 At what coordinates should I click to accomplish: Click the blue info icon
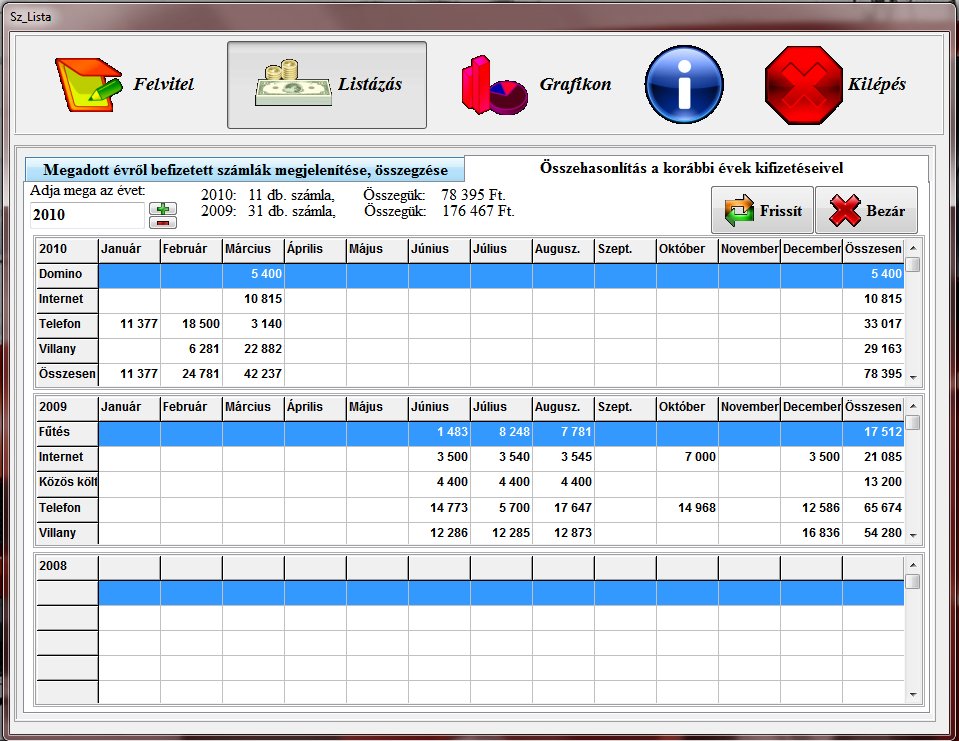click(684, 85)
